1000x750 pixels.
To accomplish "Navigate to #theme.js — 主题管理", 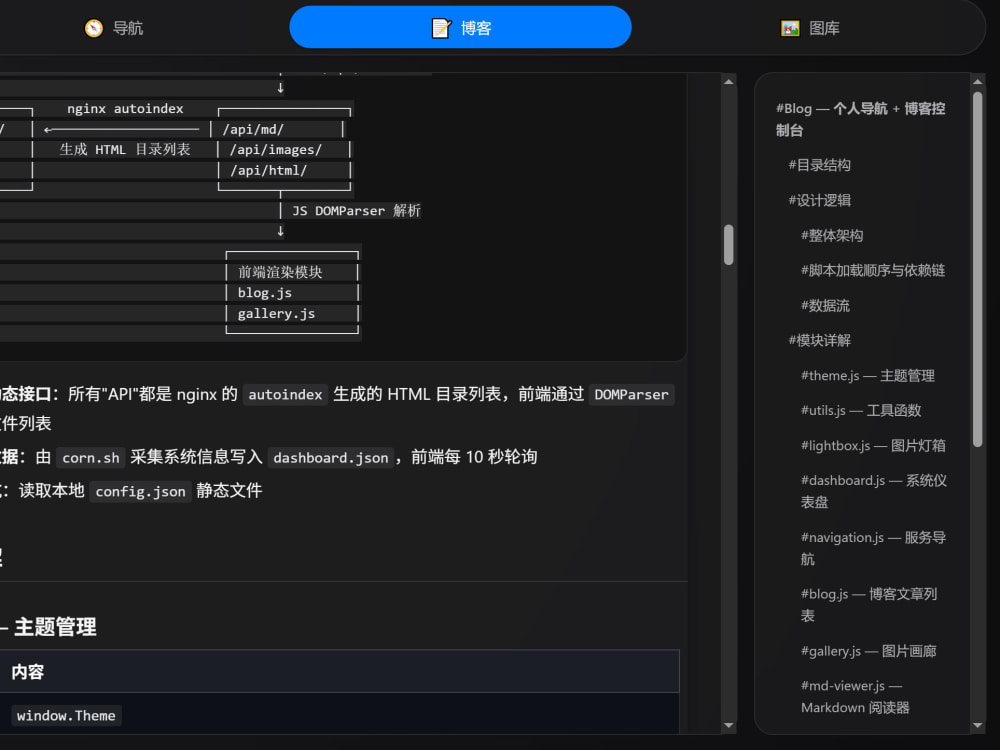I will 867,376.
